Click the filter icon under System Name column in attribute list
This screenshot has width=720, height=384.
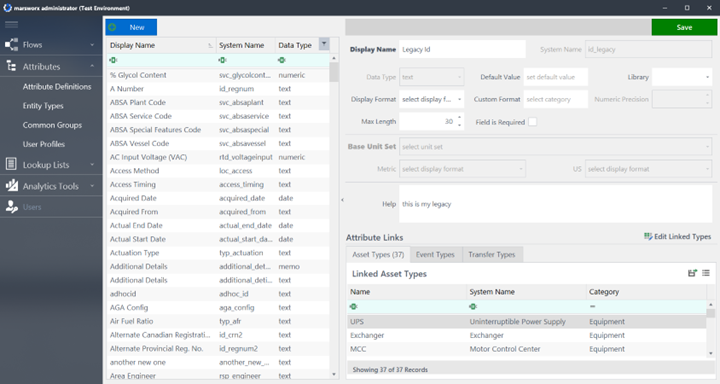(x=223, y=60)
